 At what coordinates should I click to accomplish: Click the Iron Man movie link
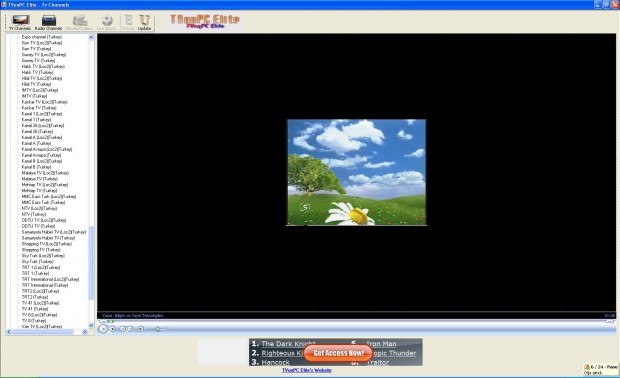pos(381,344)
